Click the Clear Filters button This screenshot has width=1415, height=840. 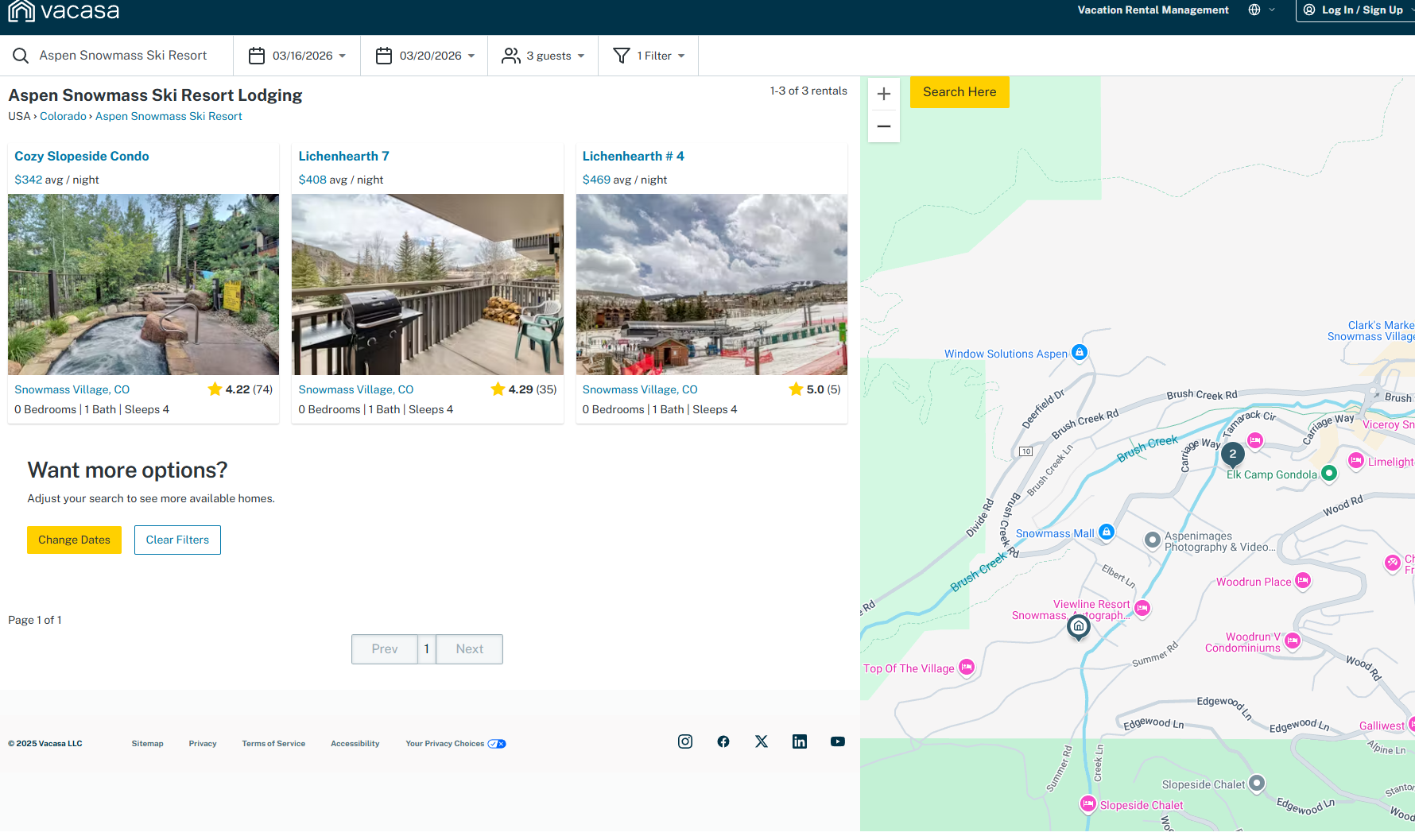pyautogui.click(x=177, y=540)
